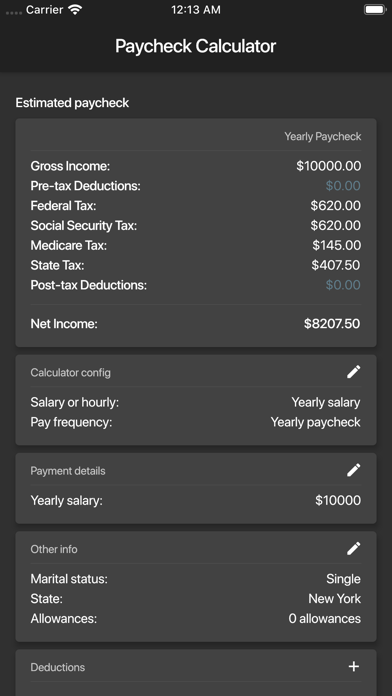
Task: Tap the Post-tax Deductions $0.00 value
Action: tap(343, 285)
